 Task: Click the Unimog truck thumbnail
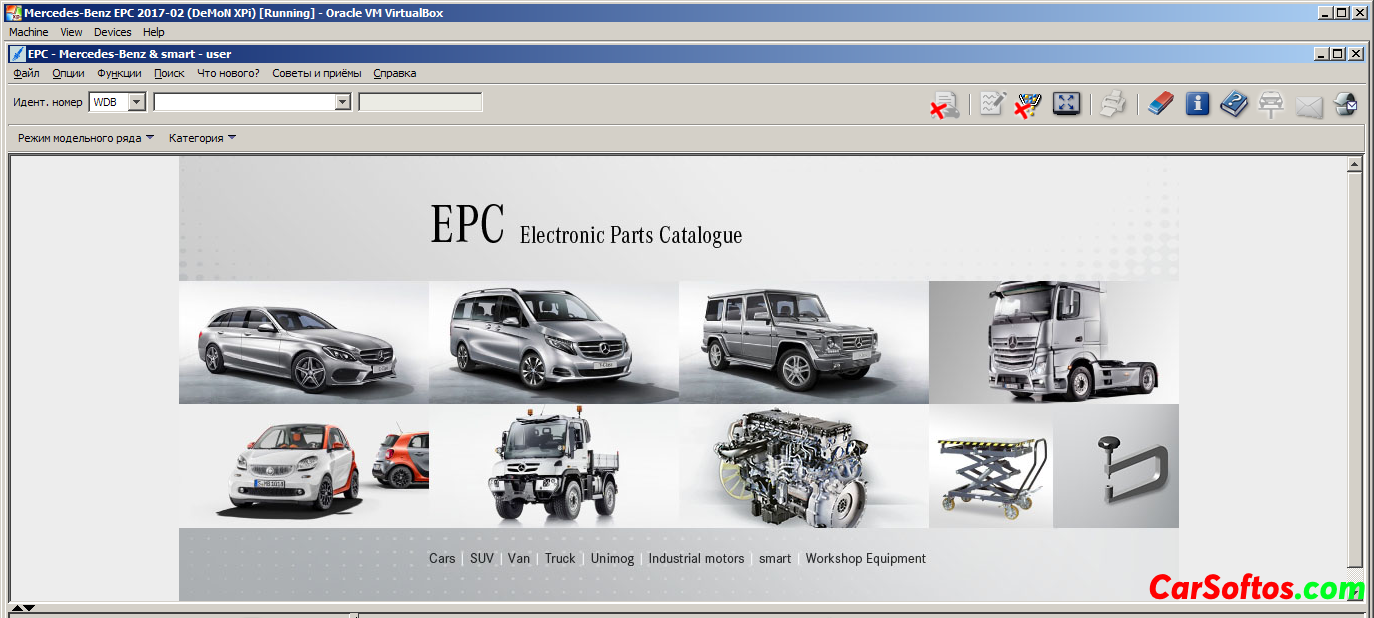point(553,466)
